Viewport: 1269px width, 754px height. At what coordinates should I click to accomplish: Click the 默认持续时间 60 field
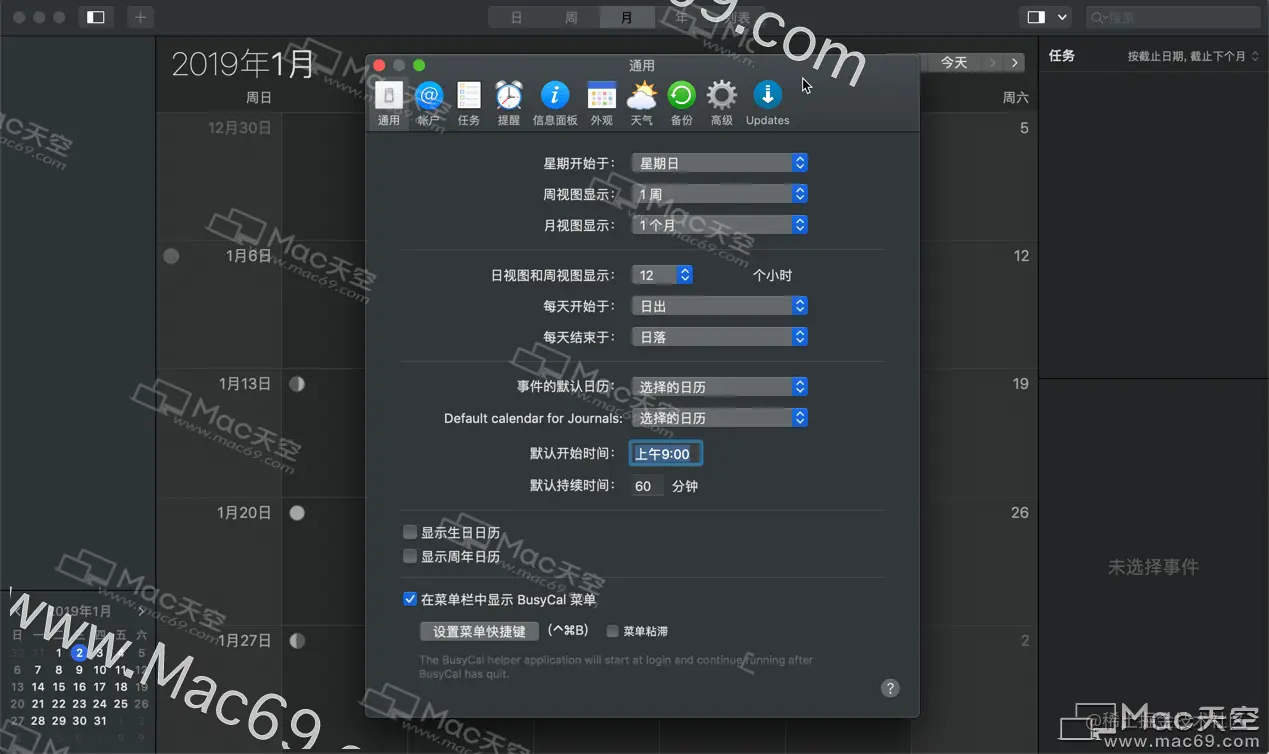tap(647, 486)
